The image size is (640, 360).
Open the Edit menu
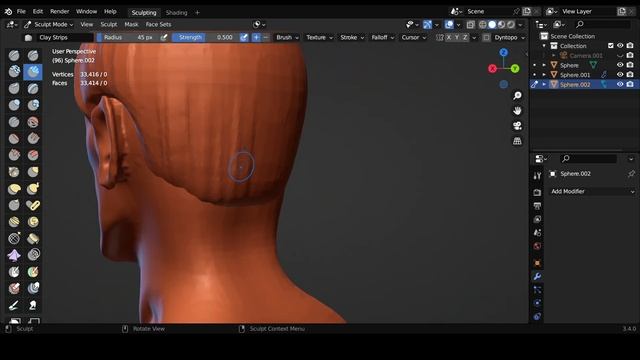[x=38, y=11]
